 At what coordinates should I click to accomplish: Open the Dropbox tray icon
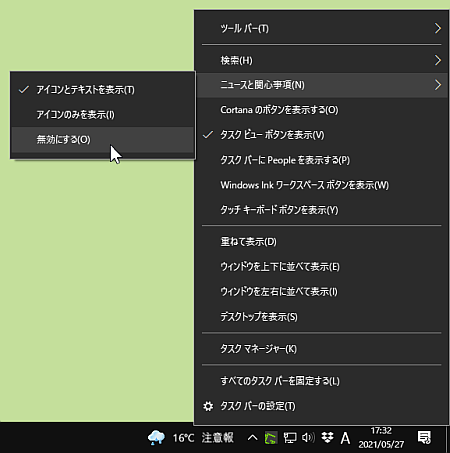coord(327,437)
